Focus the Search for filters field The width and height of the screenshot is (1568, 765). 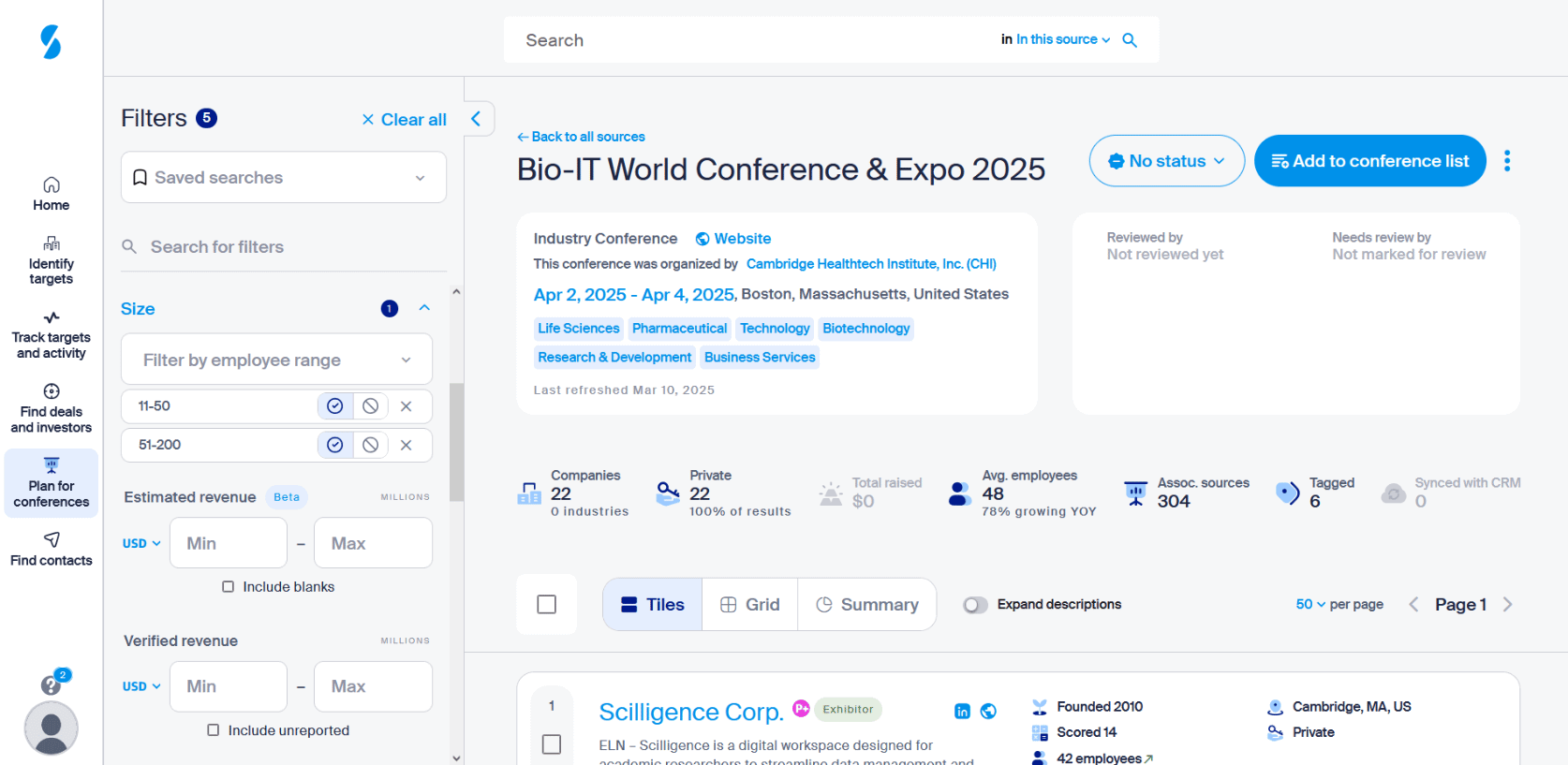284,247
